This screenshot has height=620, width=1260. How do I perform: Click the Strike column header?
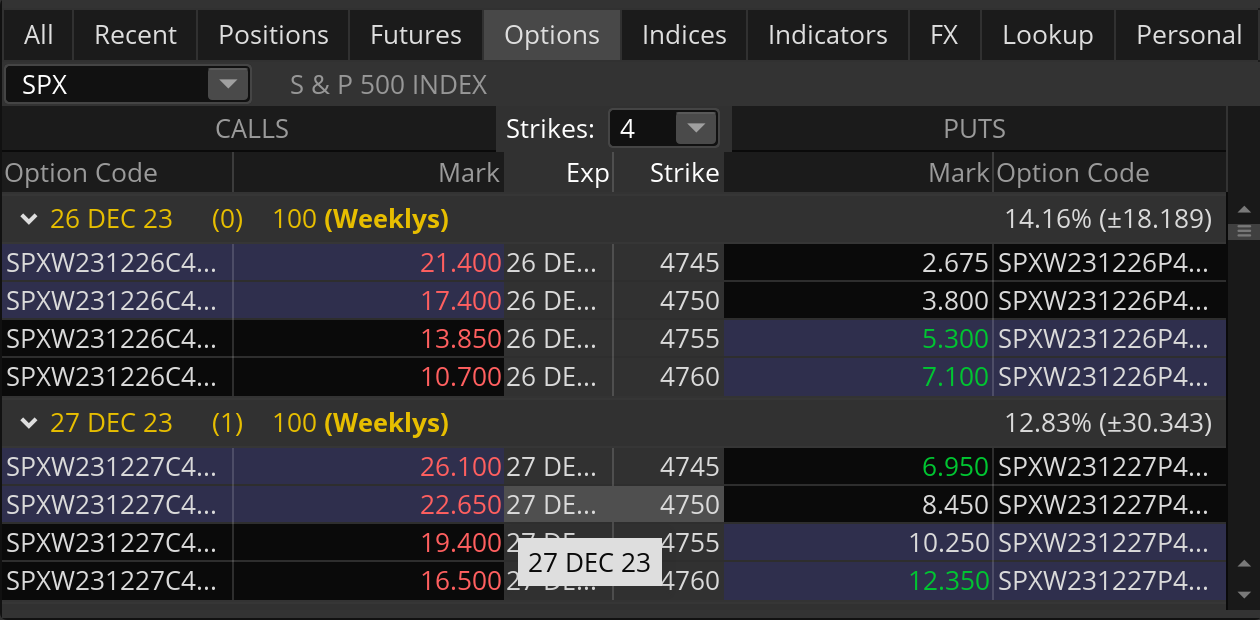668,173
